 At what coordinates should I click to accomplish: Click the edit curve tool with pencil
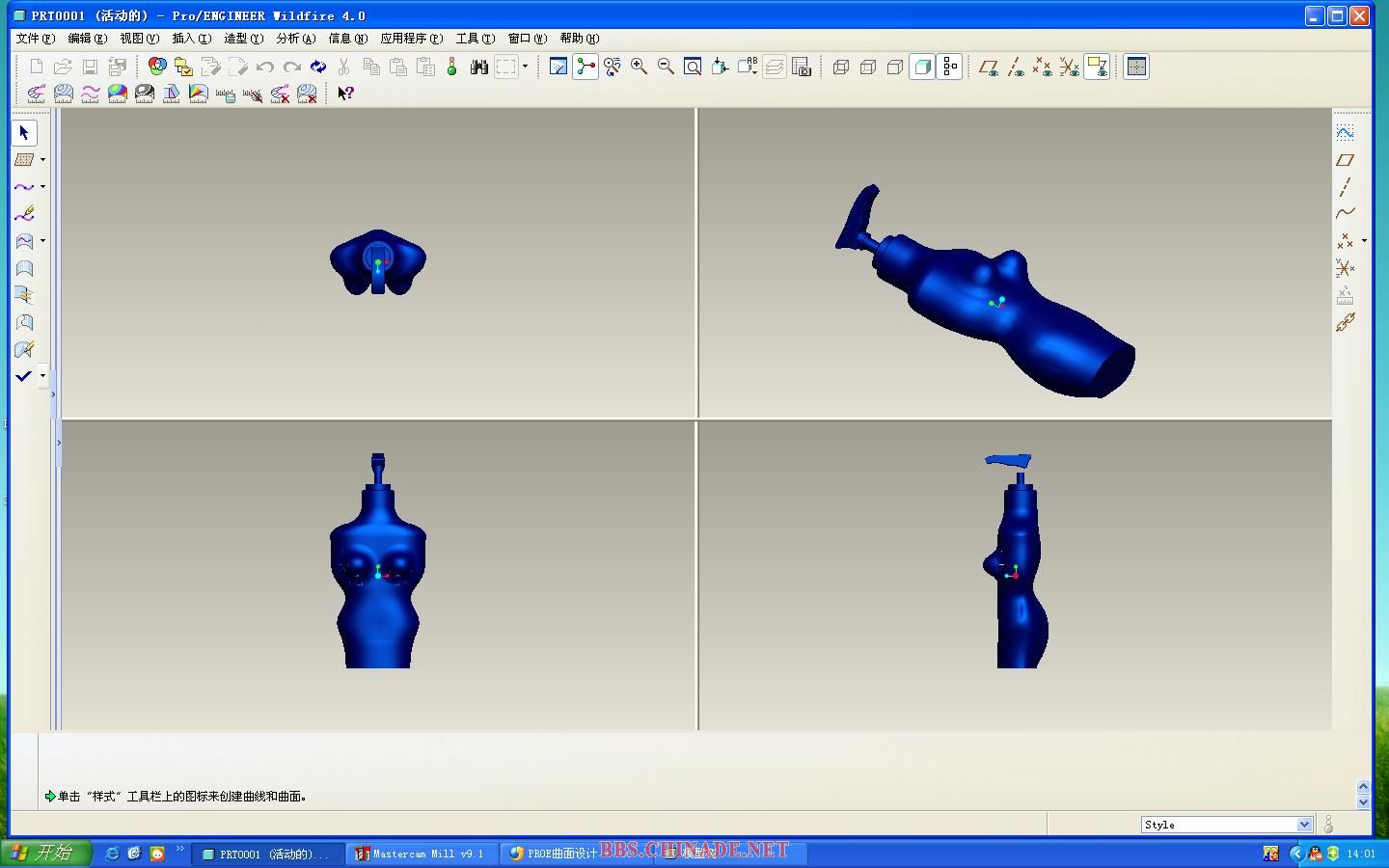[24, 214]
